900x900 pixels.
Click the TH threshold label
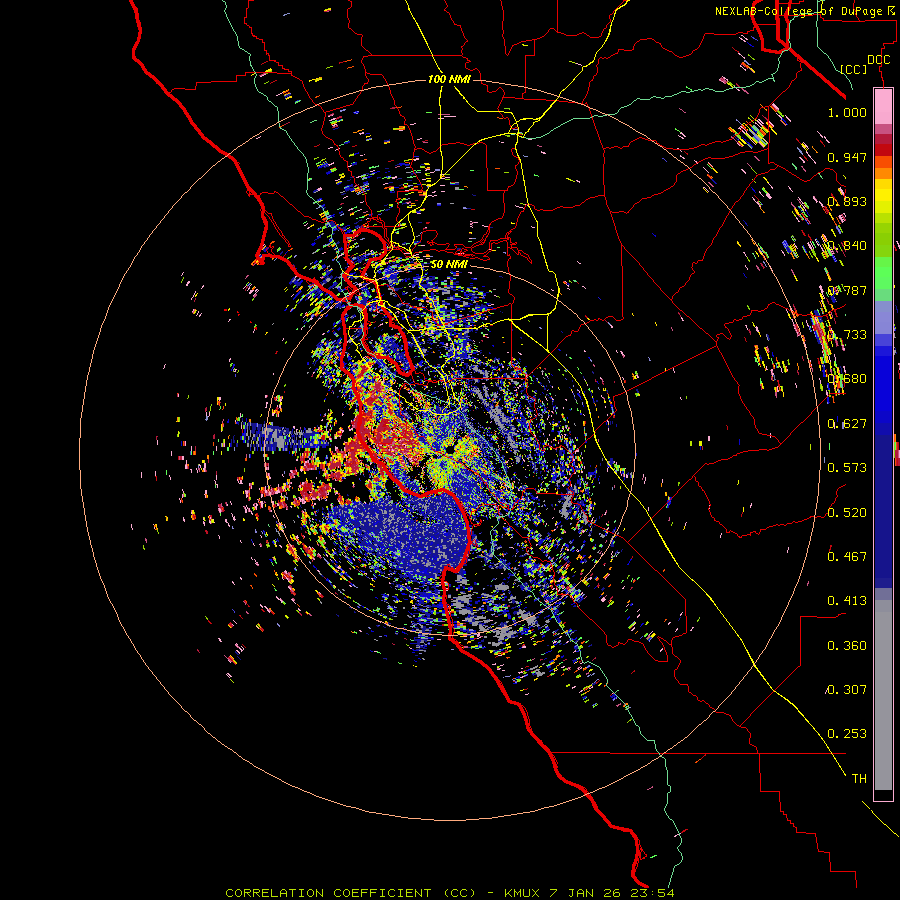tap(859, 779)
